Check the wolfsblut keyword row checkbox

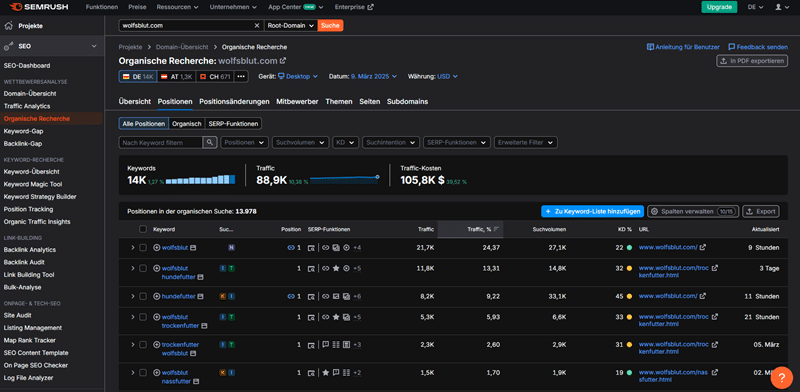click(143, 248)
